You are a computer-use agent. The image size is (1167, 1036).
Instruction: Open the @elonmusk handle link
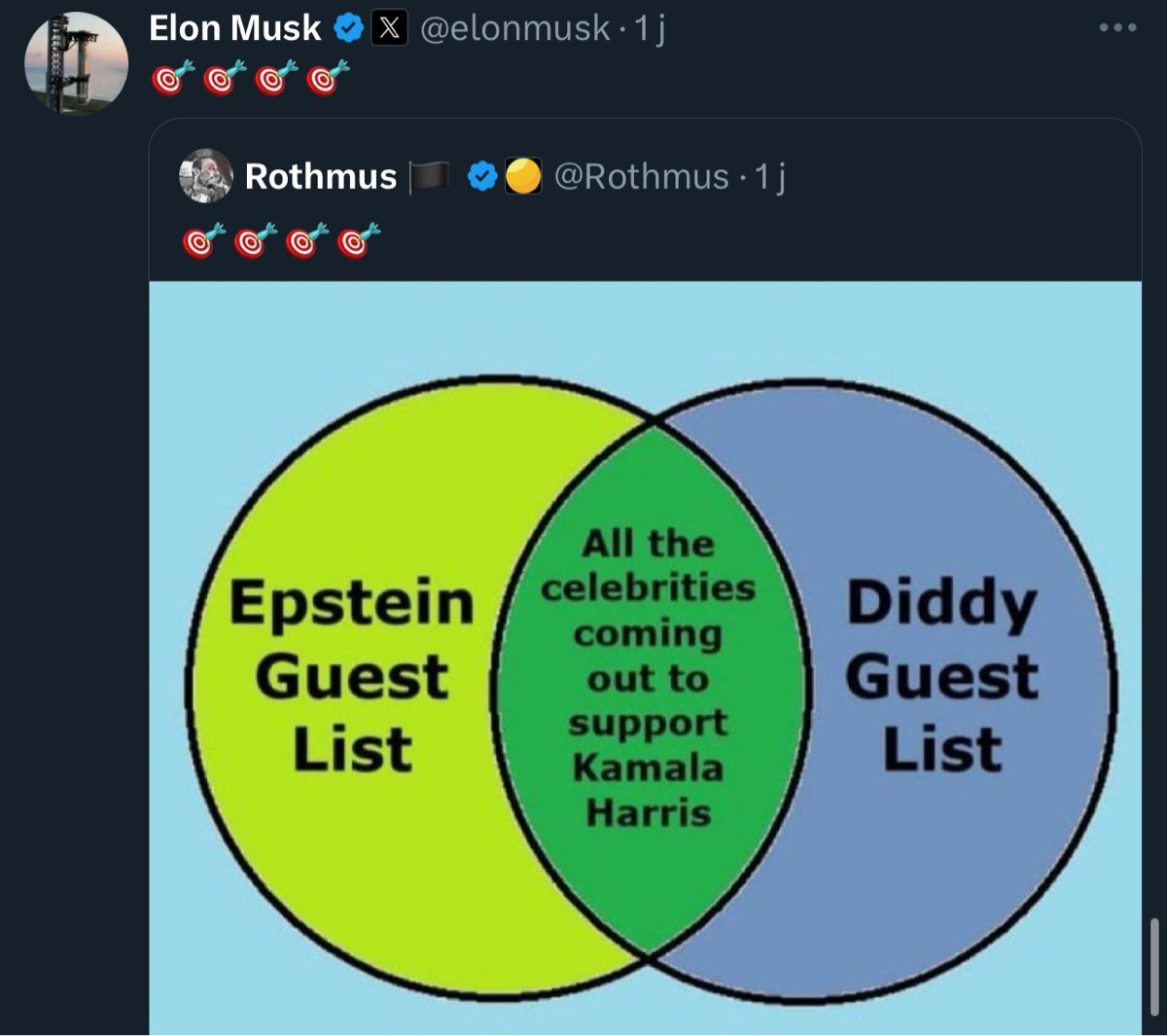514,28
